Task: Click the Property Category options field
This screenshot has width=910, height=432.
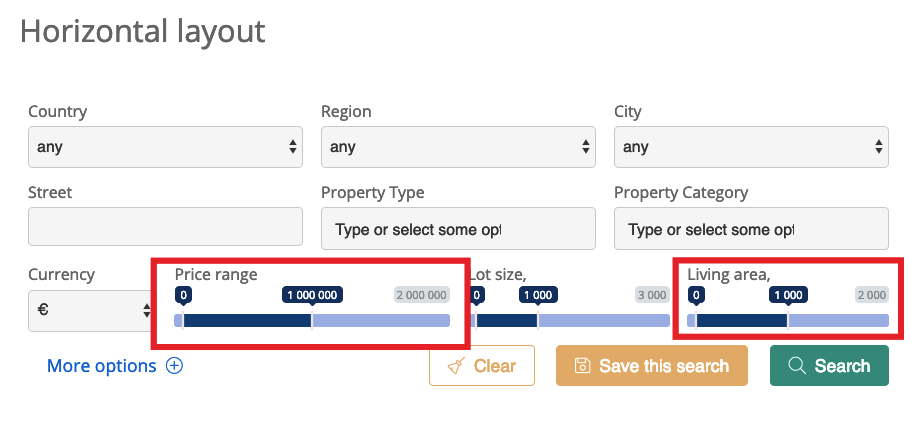Action: (750, 229)
